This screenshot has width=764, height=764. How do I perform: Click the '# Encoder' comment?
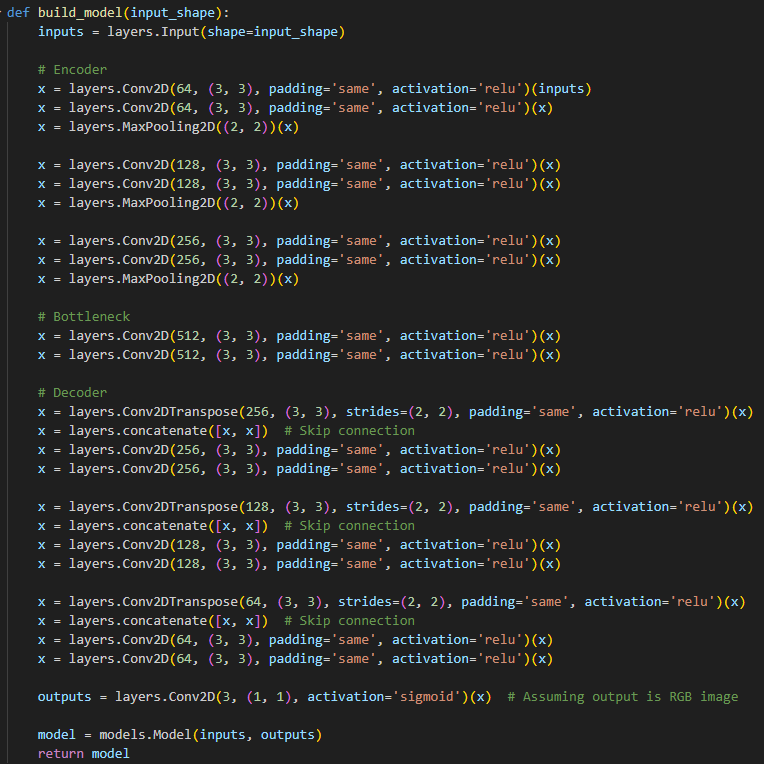(73, 70)
